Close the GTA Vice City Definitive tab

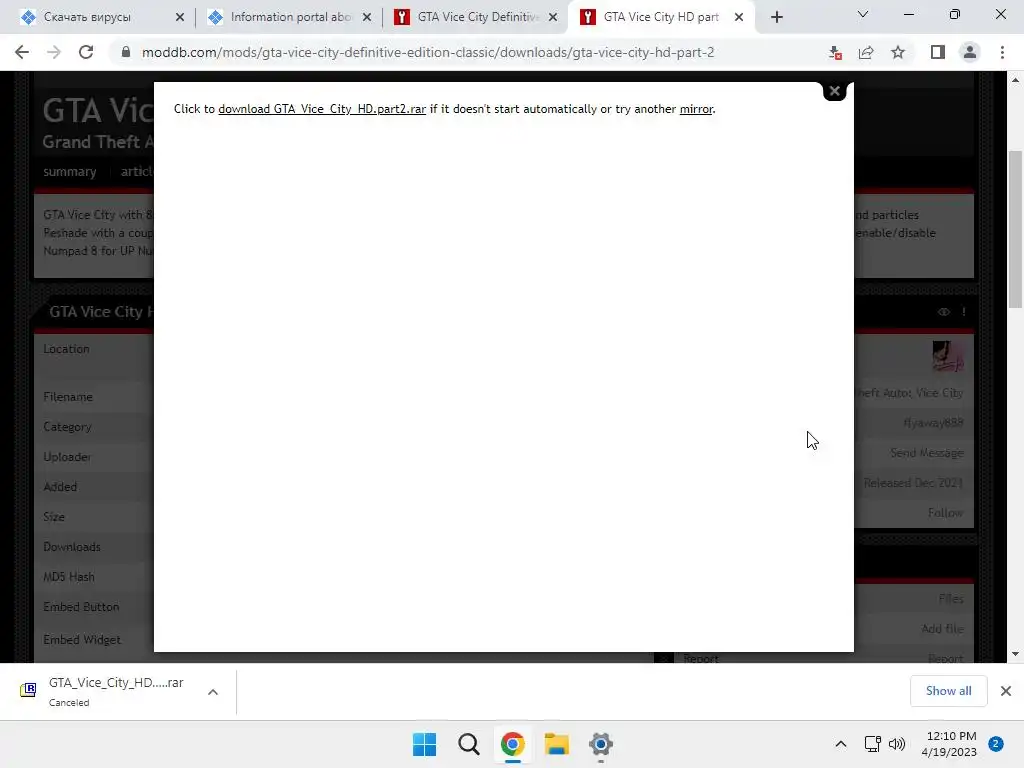(553, 17)
